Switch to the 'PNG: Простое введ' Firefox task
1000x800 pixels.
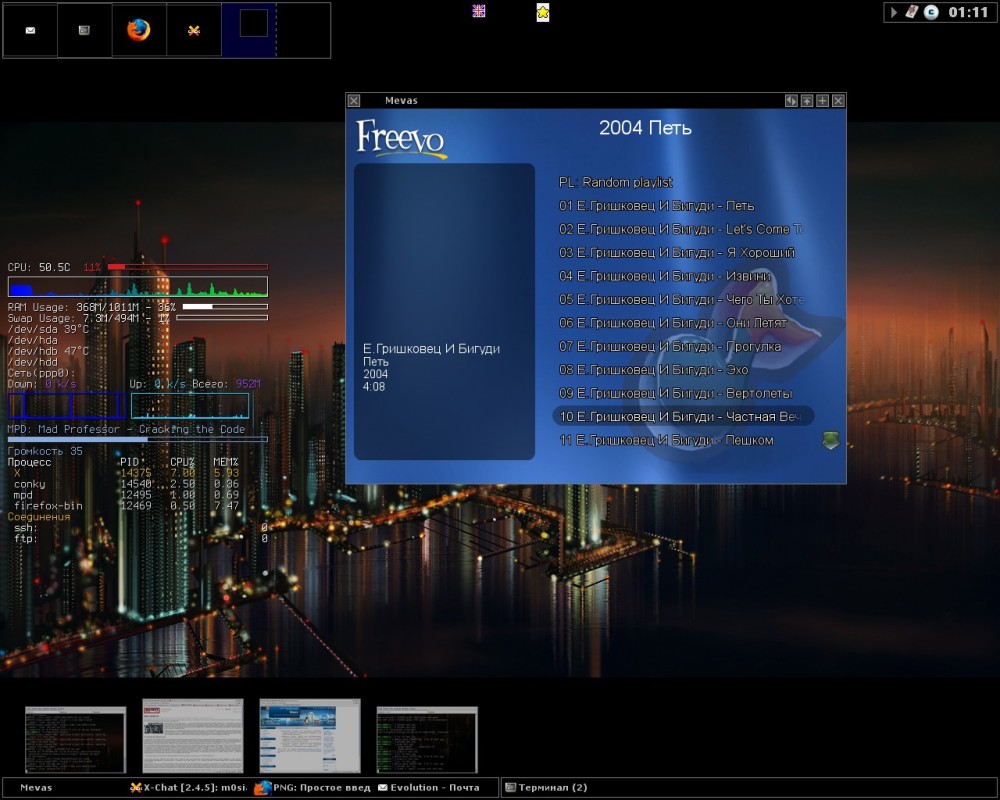coord(312,788)
